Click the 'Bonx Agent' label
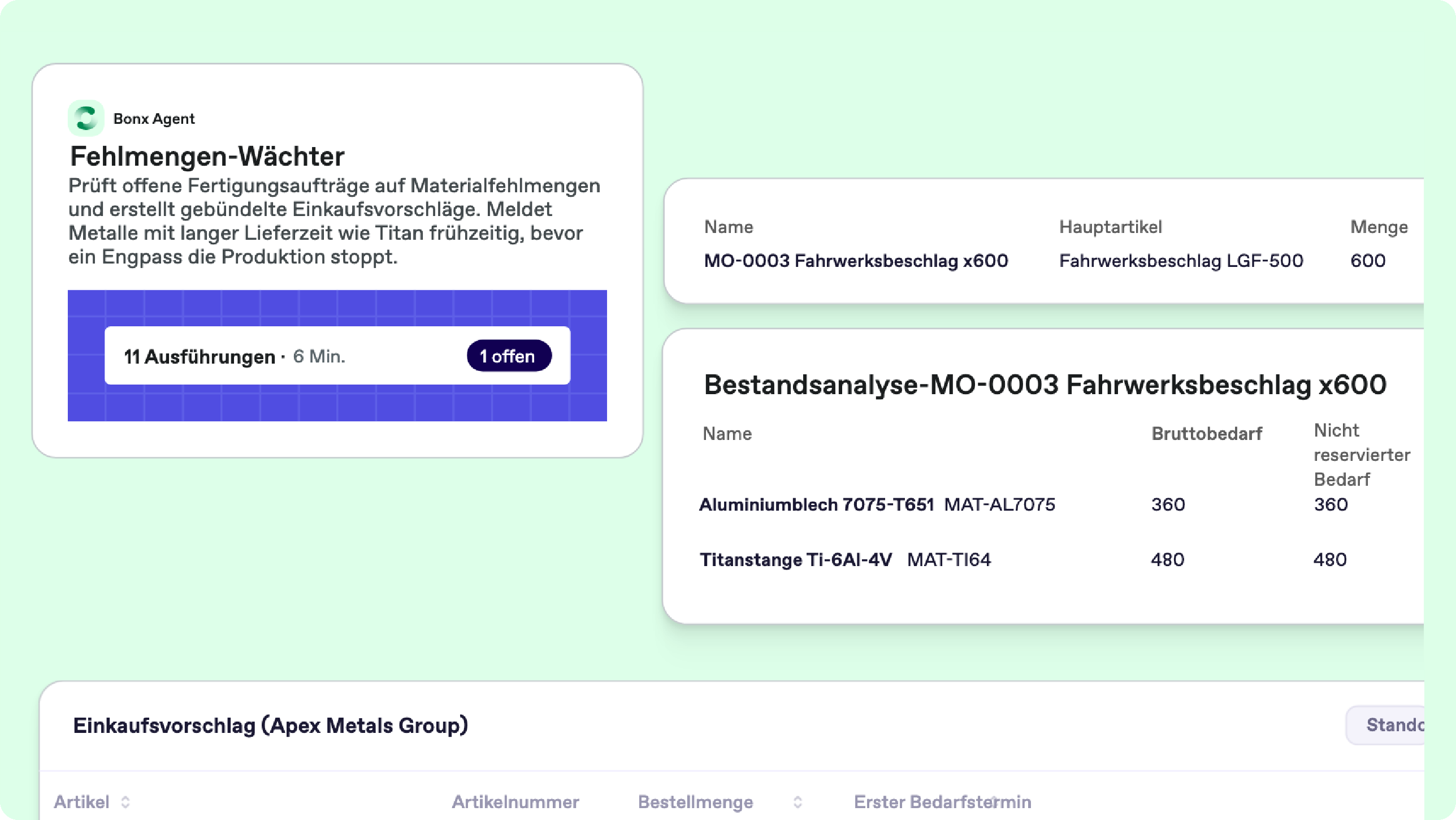 point(154,119)
